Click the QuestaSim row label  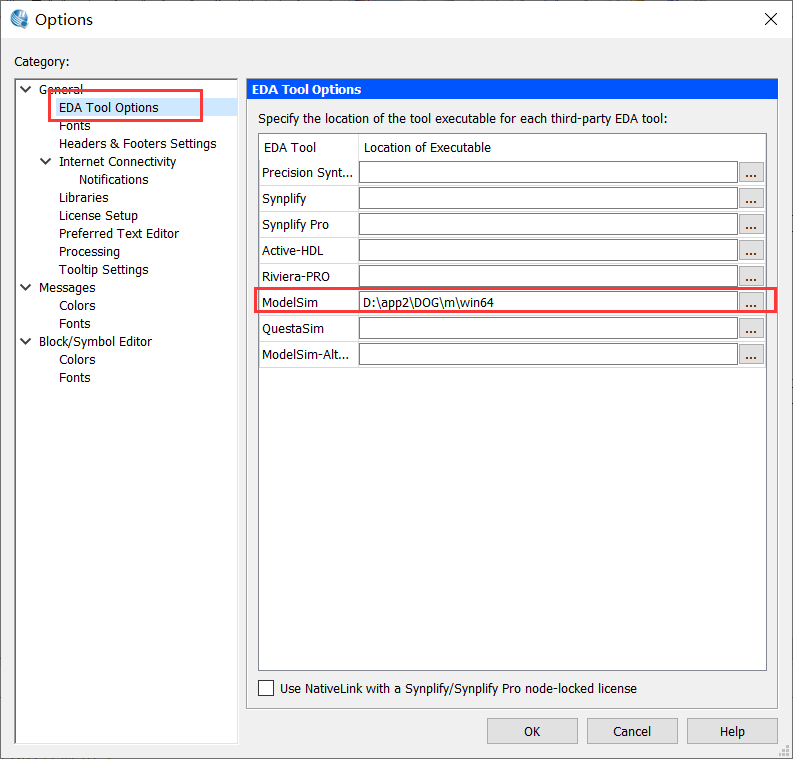pyautogui.click(x=293, y=329)
